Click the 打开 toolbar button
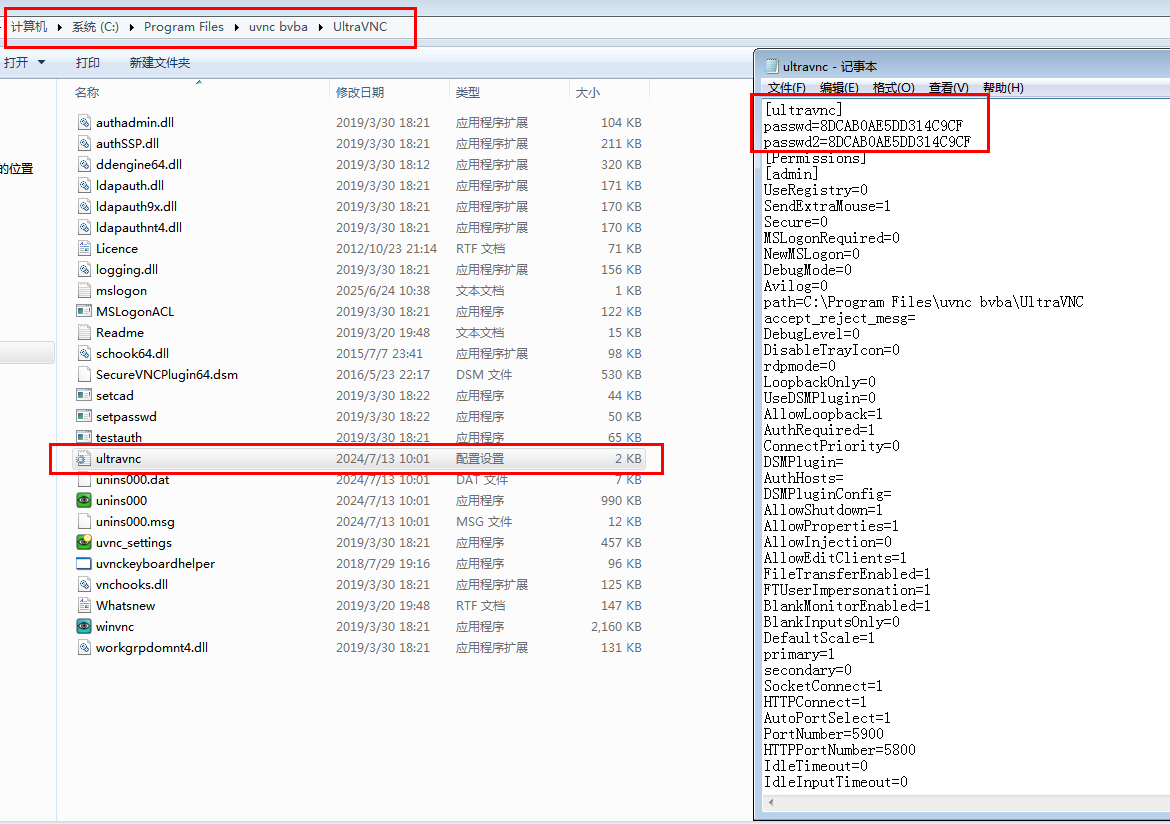The image size is (1170, 824). pos(16,63)
